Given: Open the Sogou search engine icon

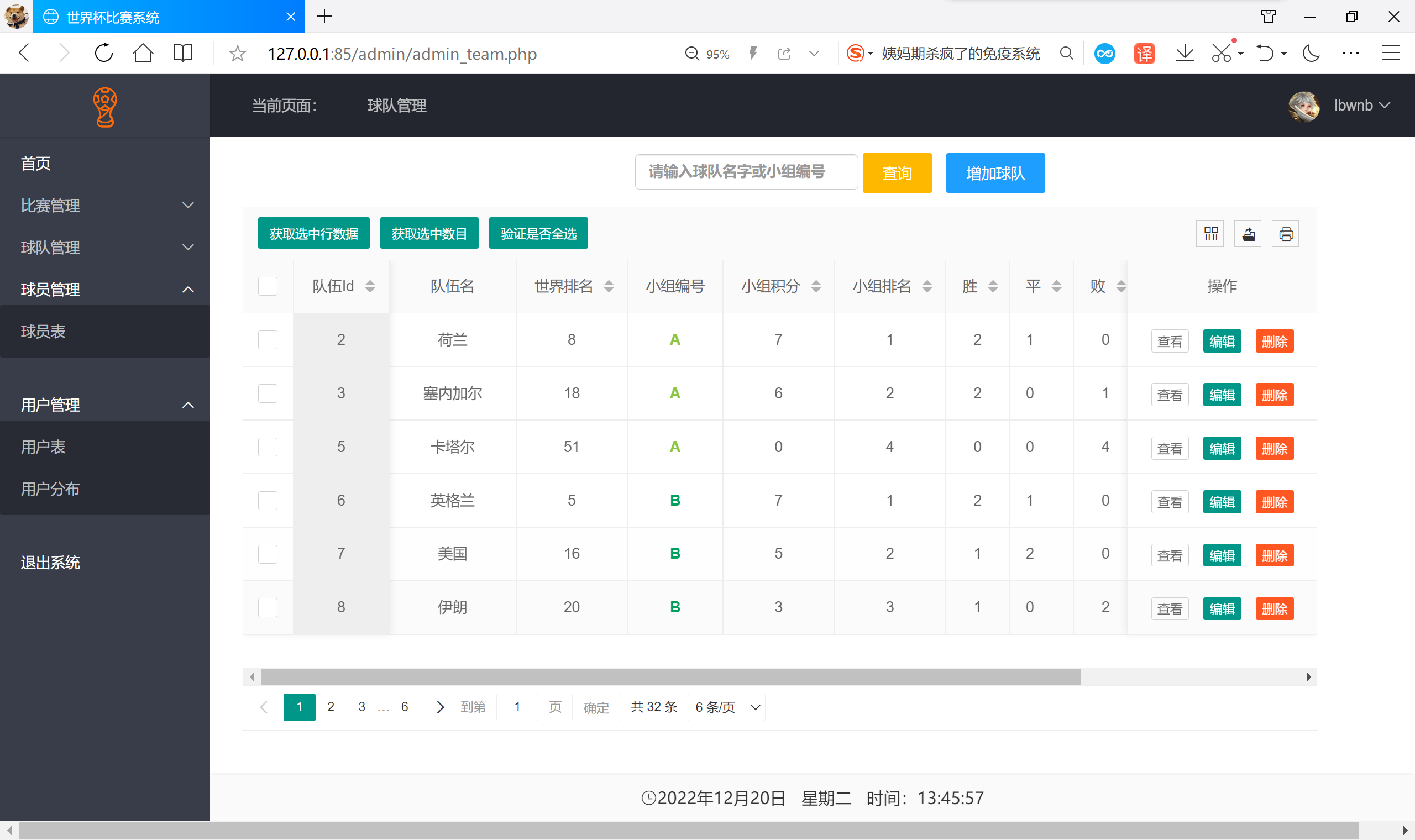Looking at the screenshot, I should [855, 54].
